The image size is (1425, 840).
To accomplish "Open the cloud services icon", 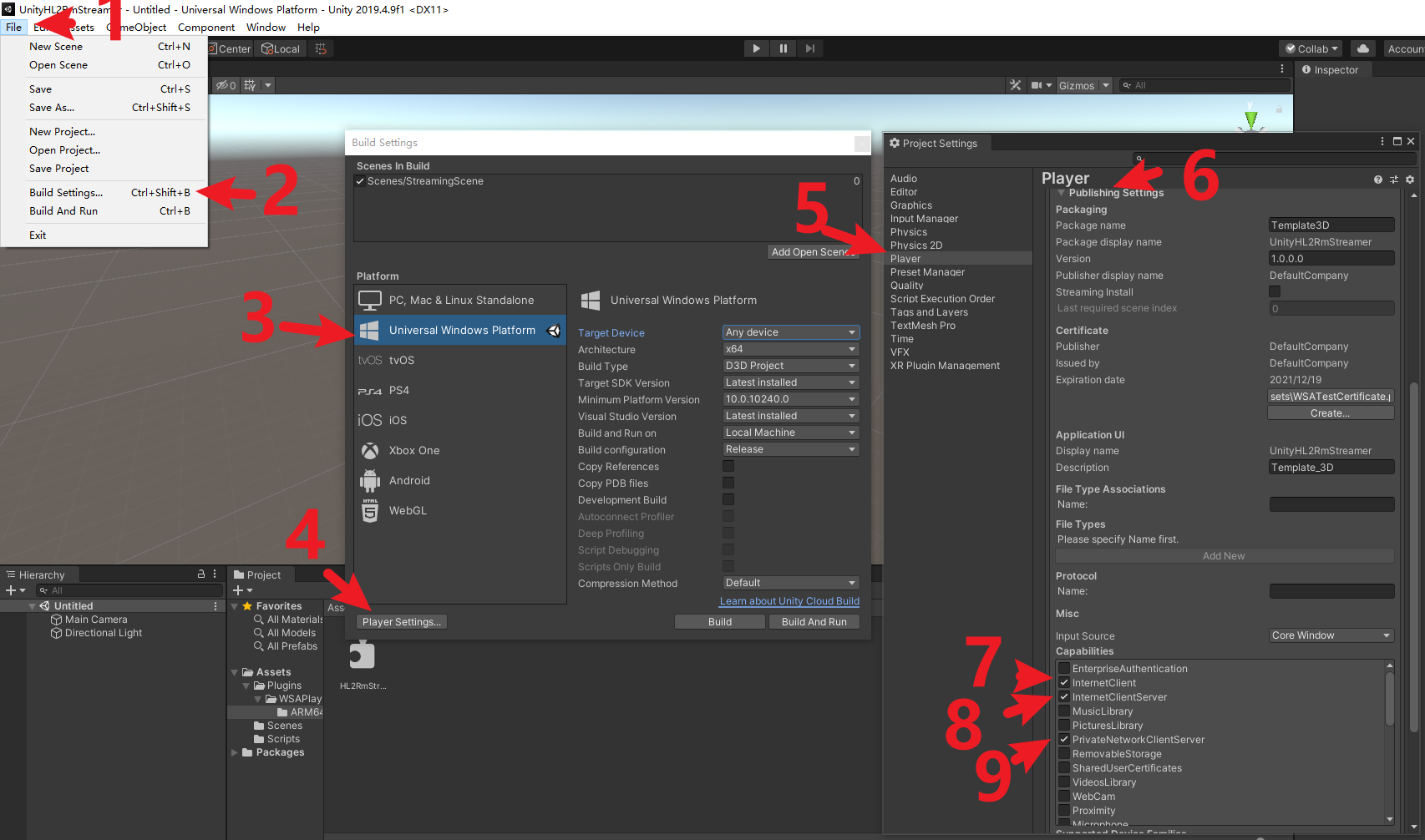I will (x=1363, y=48).
